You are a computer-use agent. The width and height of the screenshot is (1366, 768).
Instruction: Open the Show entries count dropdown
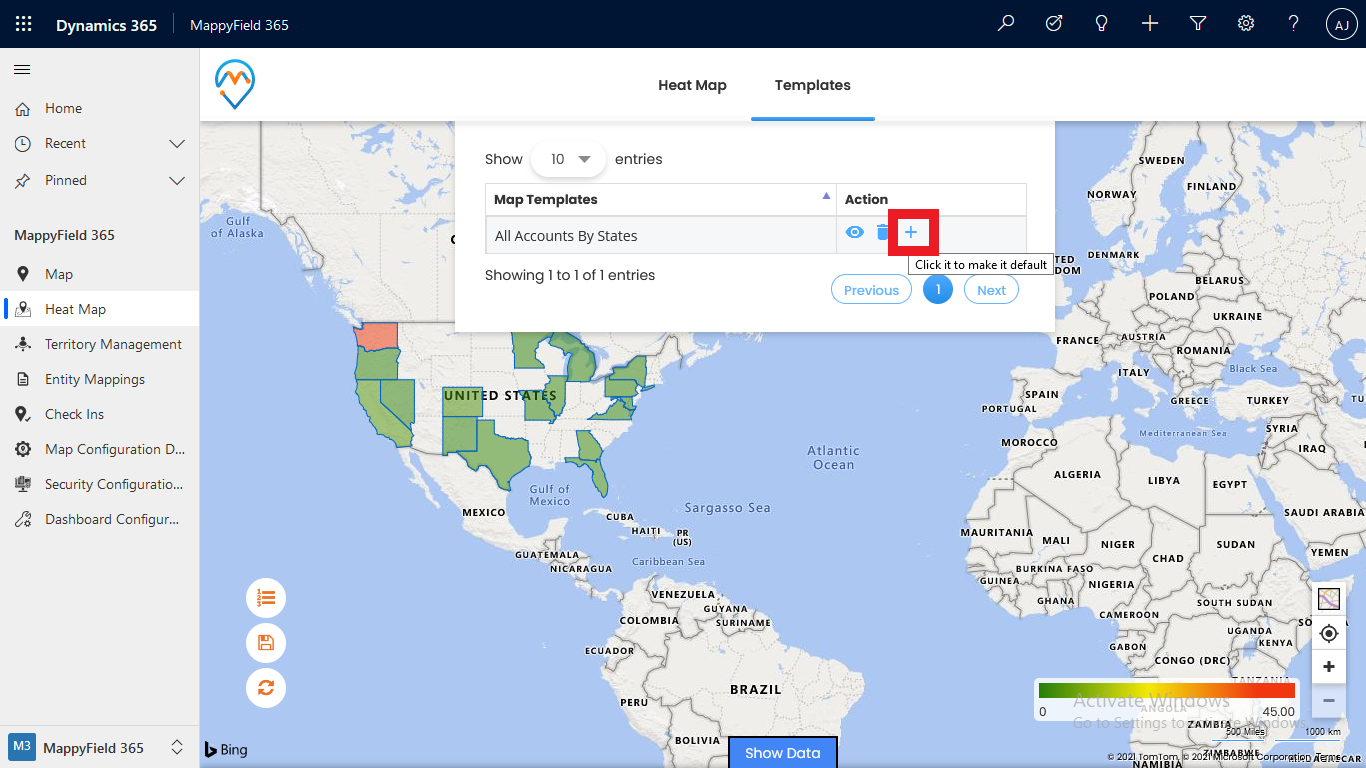[x=568, y=159]
